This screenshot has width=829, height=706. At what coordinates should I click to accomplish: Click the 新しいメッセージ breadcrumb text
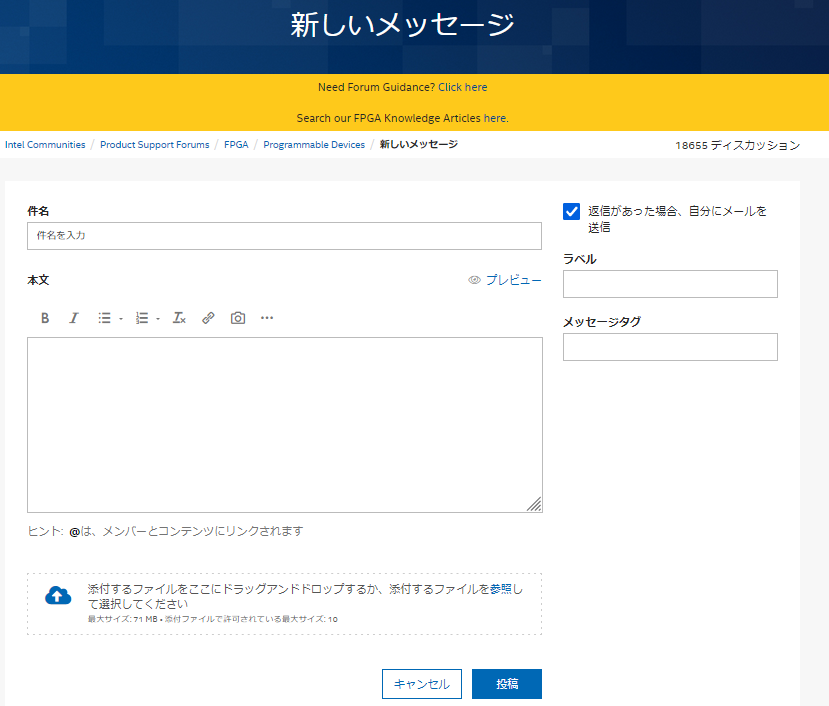coord(419,144)
